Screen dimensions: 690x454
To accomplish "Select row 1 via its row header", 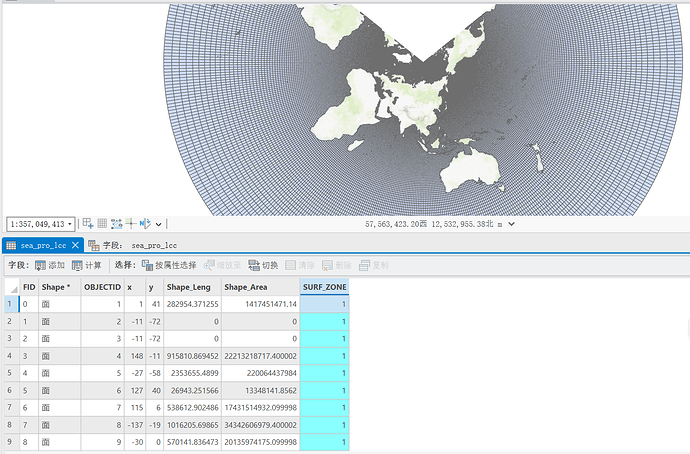I will (x=9, y=304).
